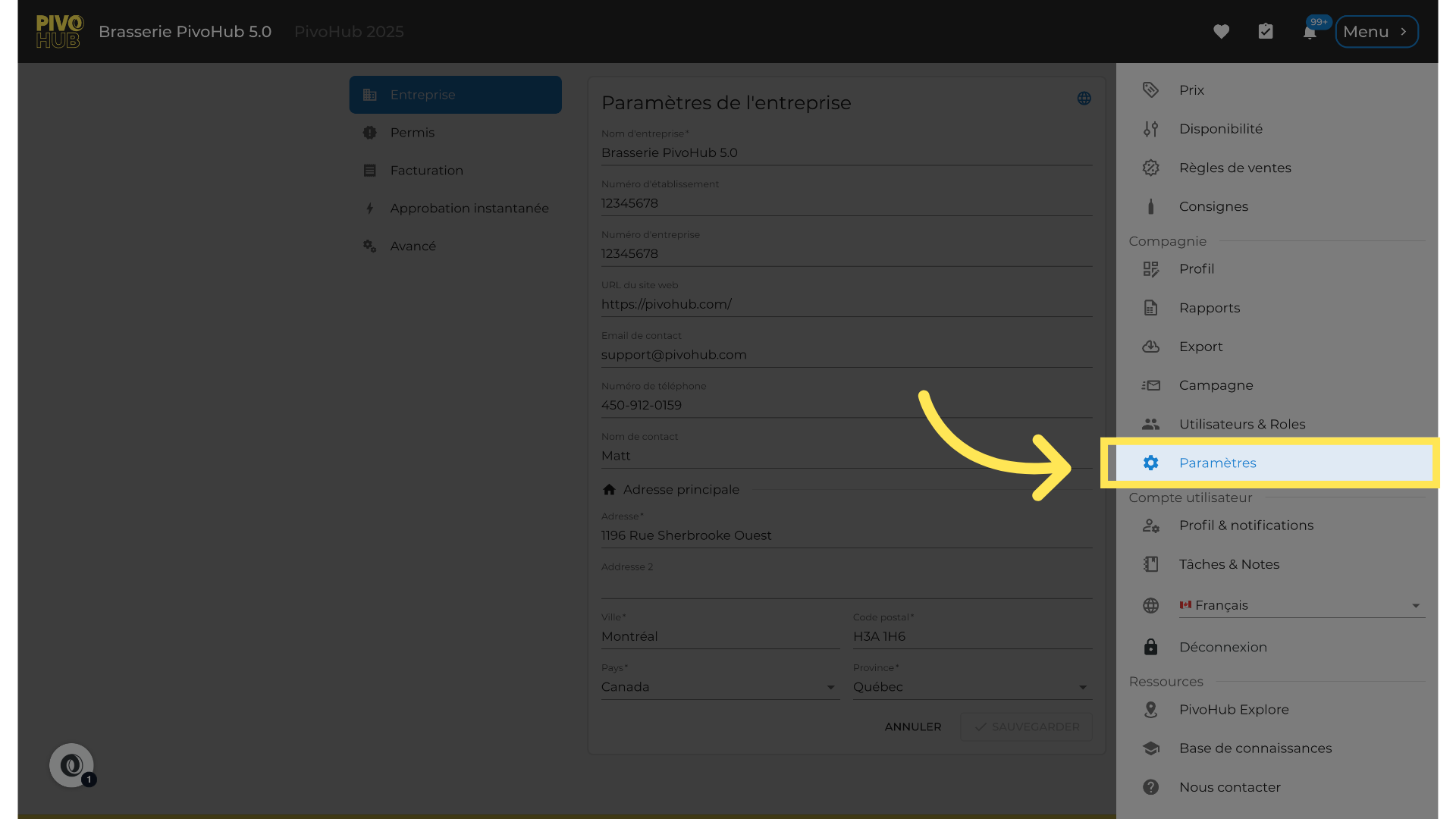Expand the Français language dropdown
The width and height of the screenshot is (1456, 819).
coord(1301,605)
